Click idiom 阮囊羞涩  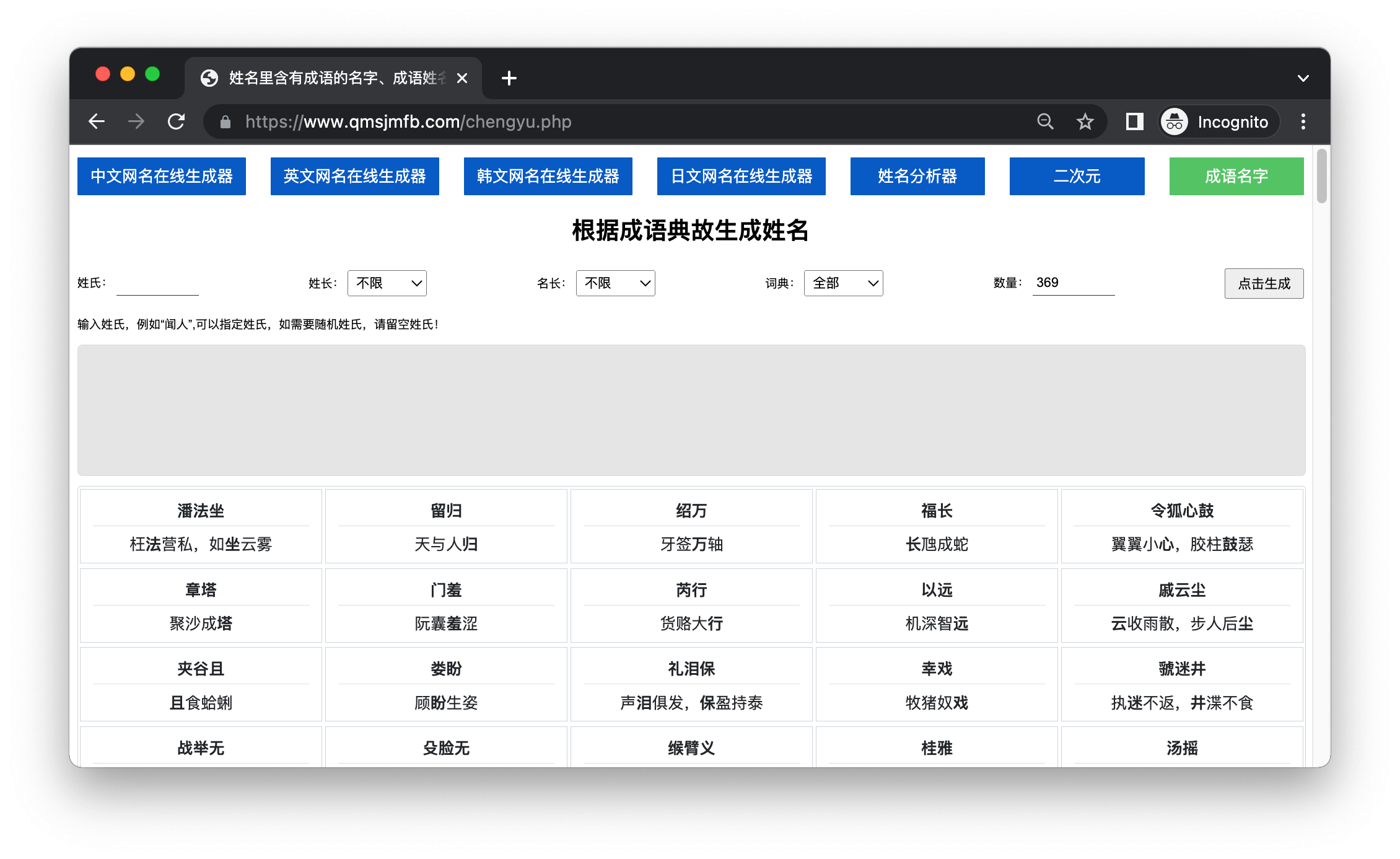pos(446,623)
